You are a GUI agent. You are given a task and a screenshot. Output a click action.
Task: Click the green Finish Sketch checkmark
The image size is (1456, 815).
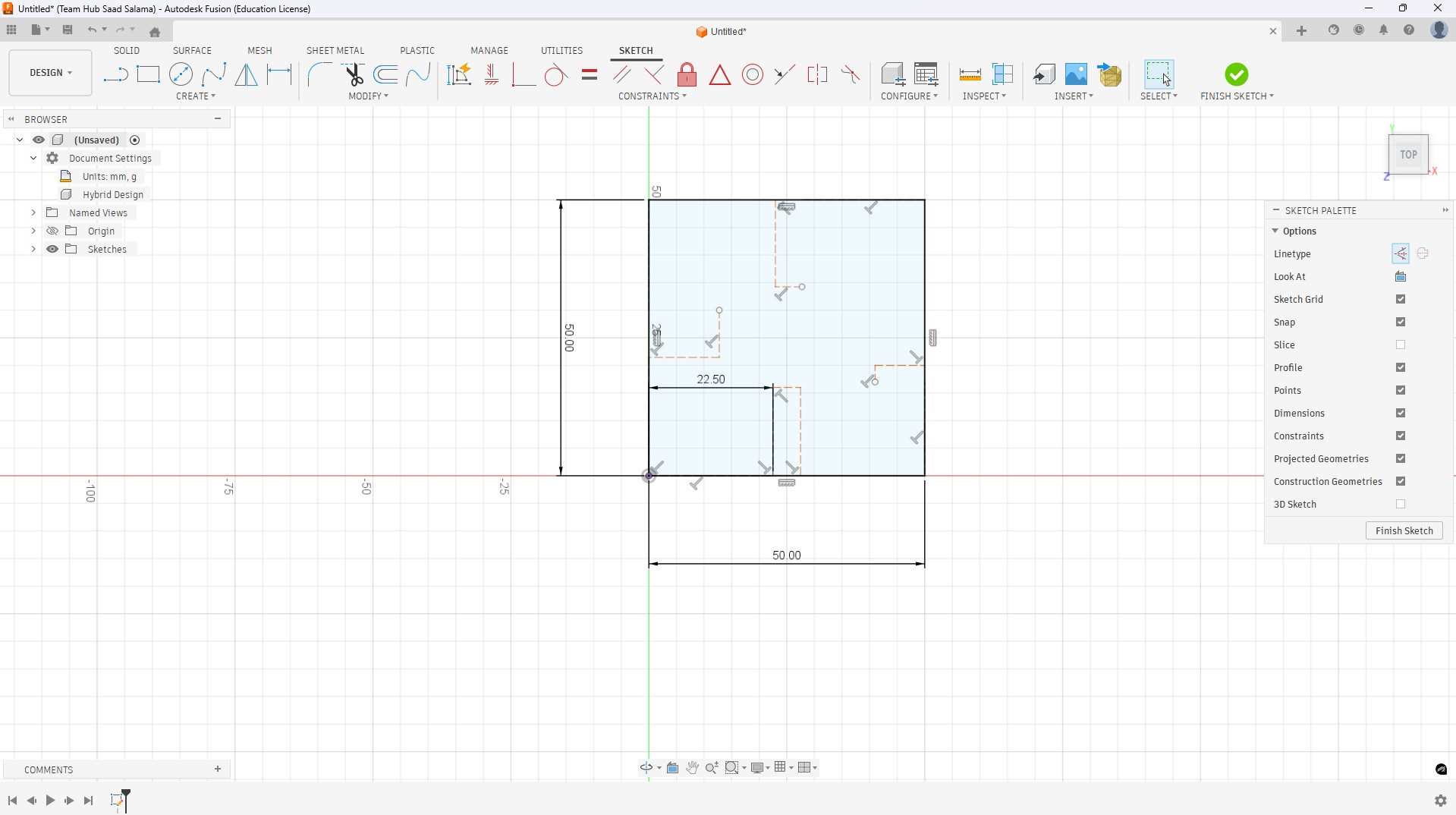coord(1237,74)
